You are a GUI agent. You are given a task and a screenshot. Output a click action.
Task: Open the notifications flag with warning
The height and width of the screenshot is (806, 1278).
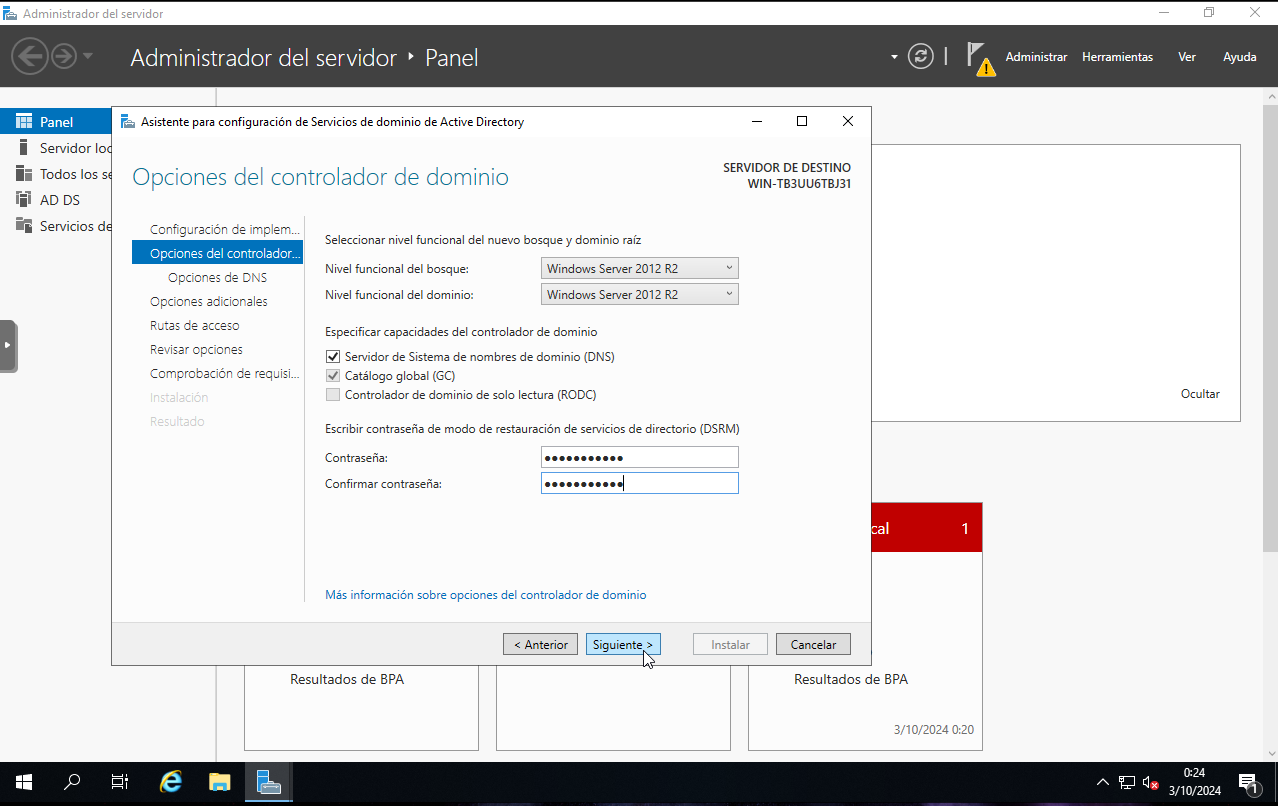(x=980, y=58)
